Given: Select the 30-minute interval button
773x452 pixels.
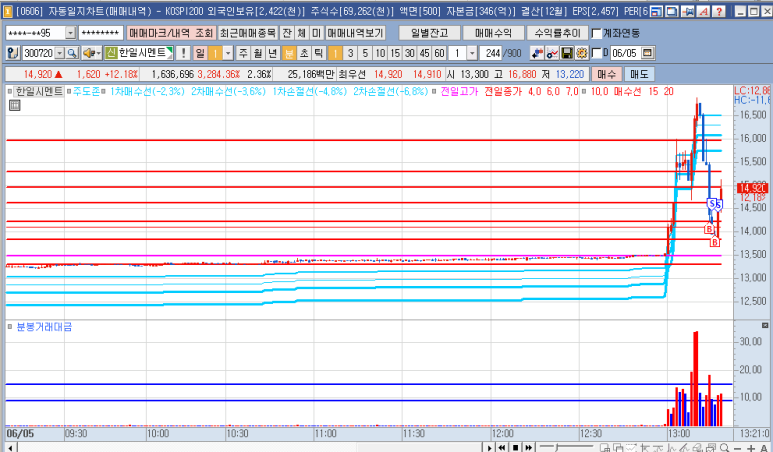Looking at the screenshot, I should tap(410, 53).
